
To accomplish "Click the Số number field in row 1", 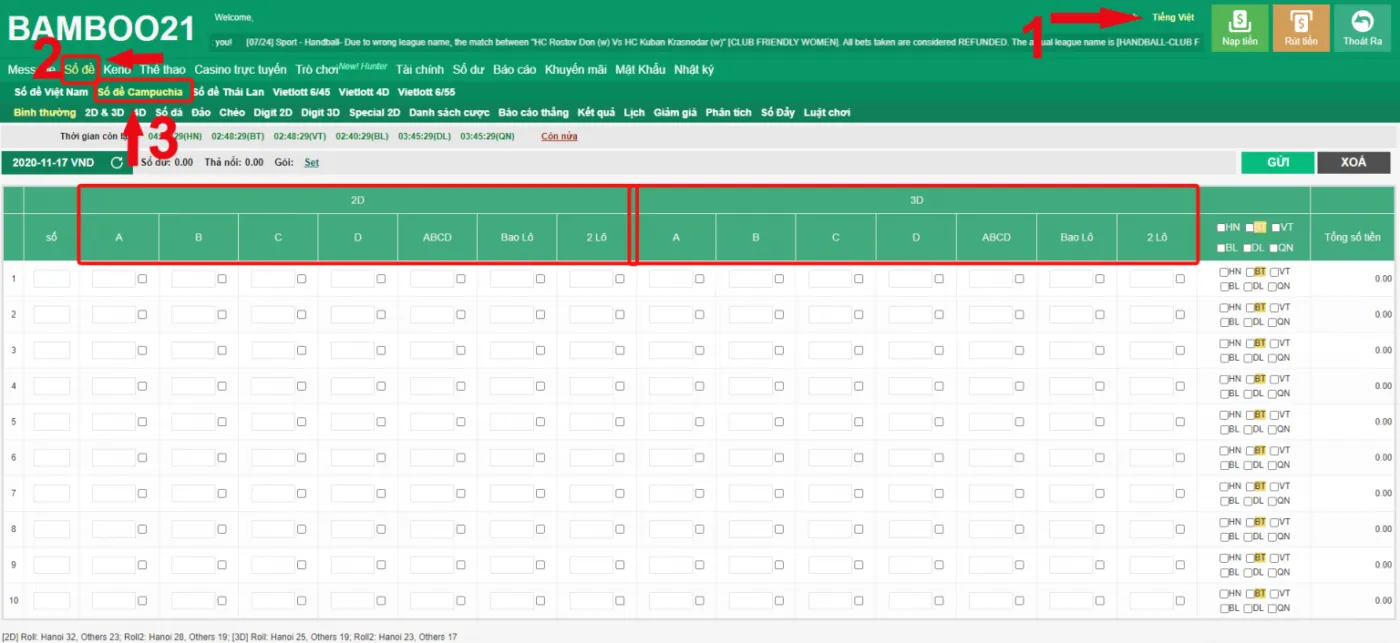I will pos(52,279).
